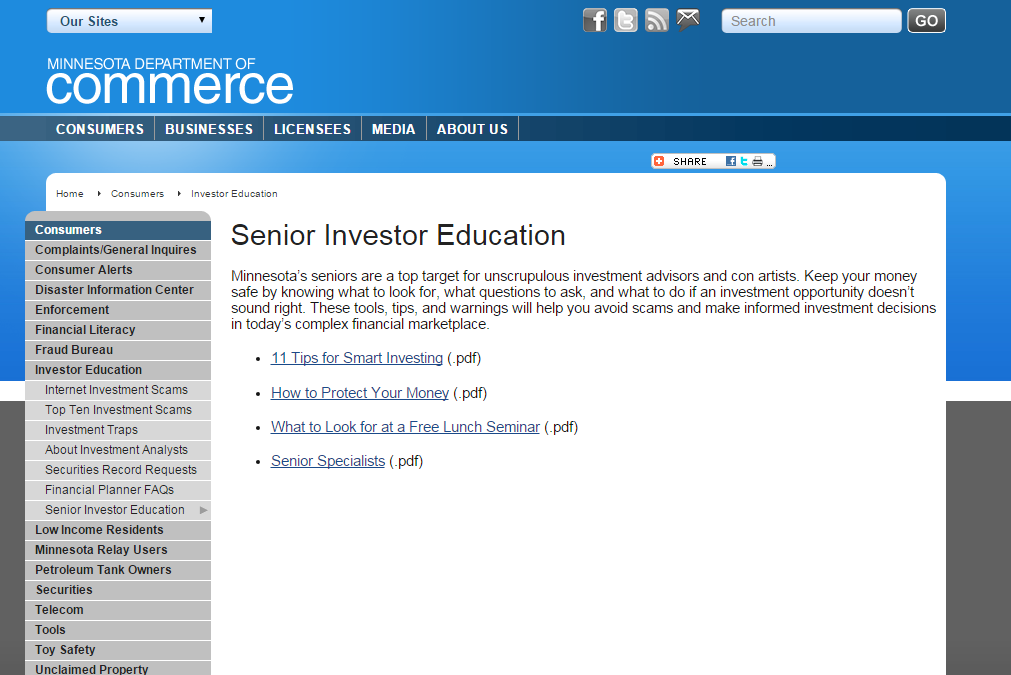Click the printer icon in the Share bar

pos(757,161)
